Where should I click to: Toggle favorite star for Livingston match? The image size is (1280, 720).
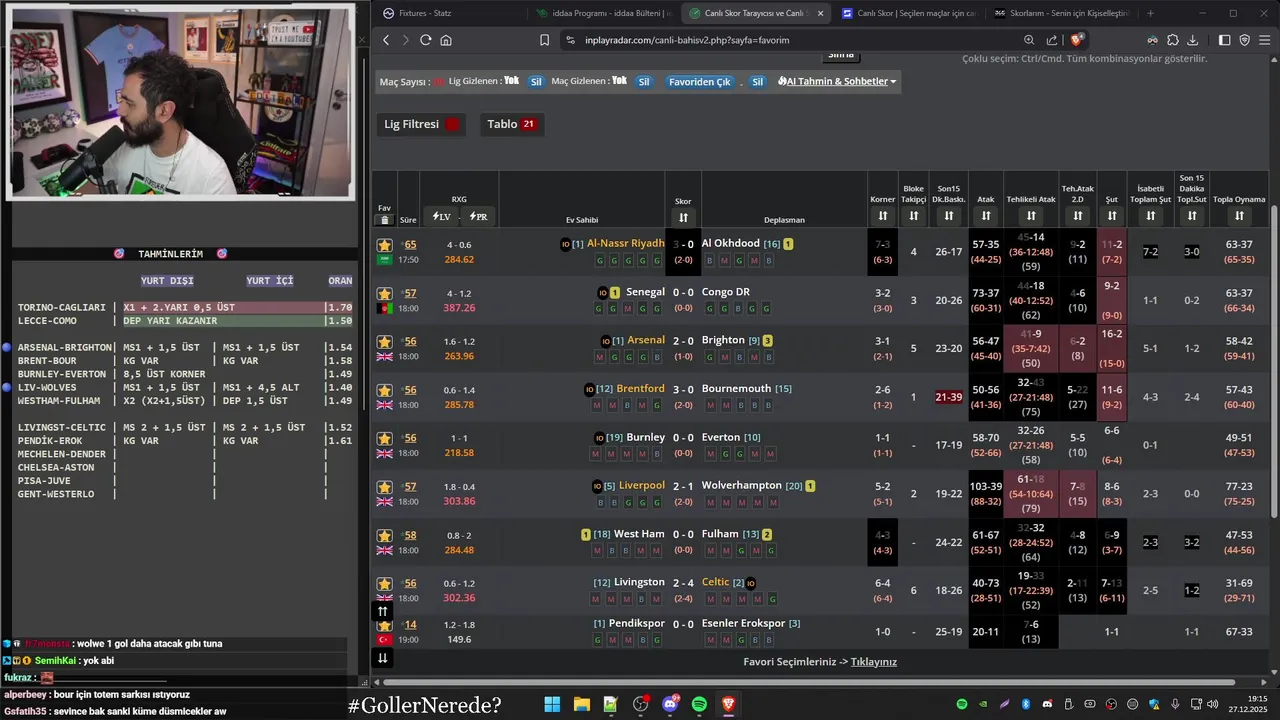click(x=384, y=584)
